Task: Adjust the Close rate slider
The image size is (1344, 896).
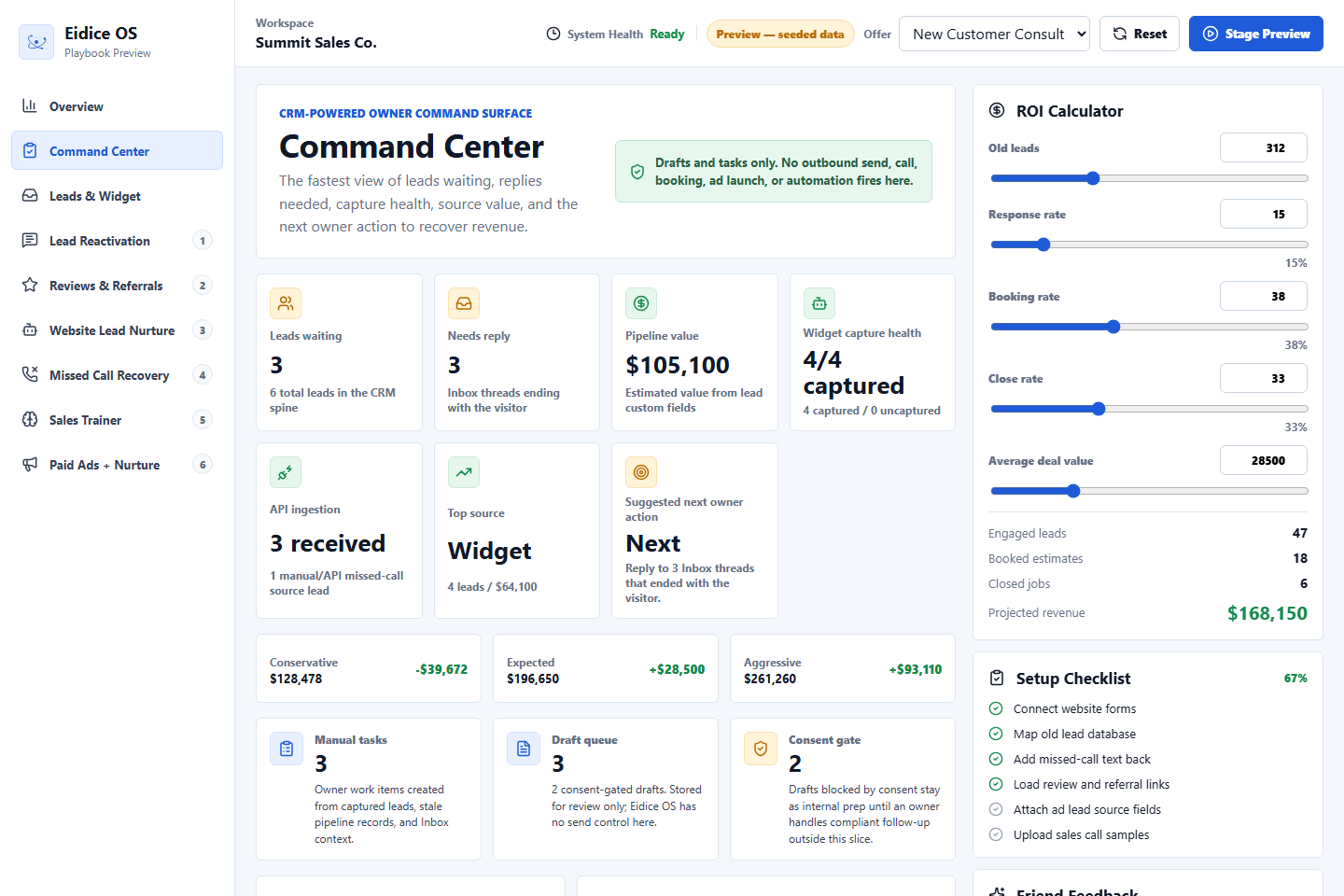Action: click(1148, 409)
